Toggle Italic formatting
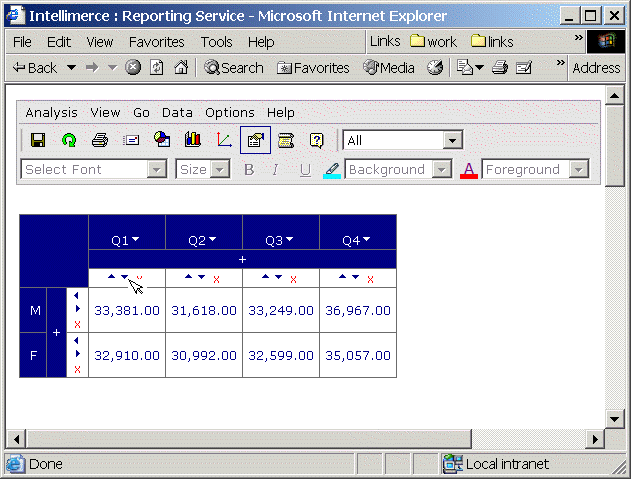Viewport: 631px width, 479px height. (275, 170)
